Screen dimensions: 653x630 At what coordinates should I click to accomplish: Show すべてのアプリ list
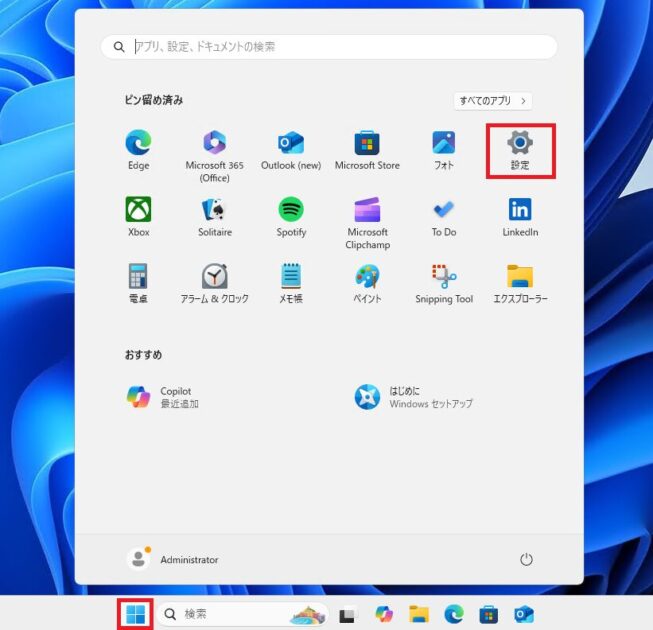(x=493, y=101)
